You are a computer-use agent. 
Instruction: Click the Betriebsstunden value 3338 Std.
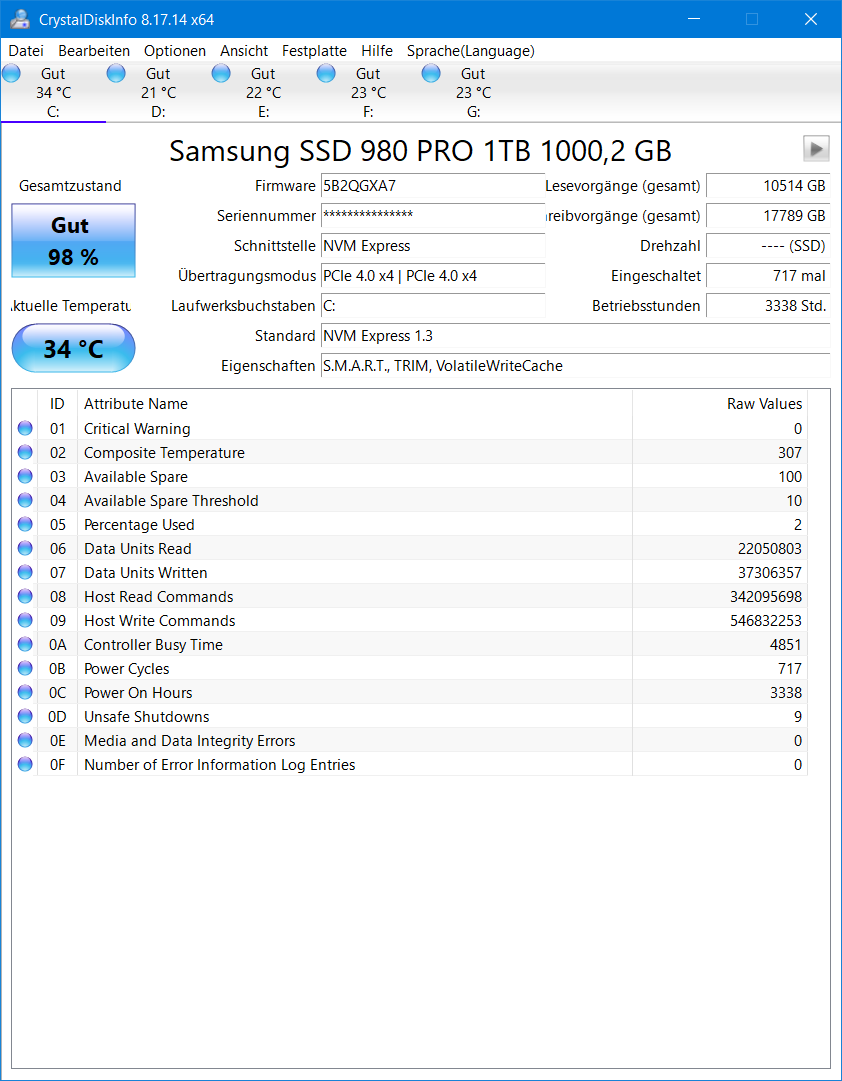tap(768, 305)
